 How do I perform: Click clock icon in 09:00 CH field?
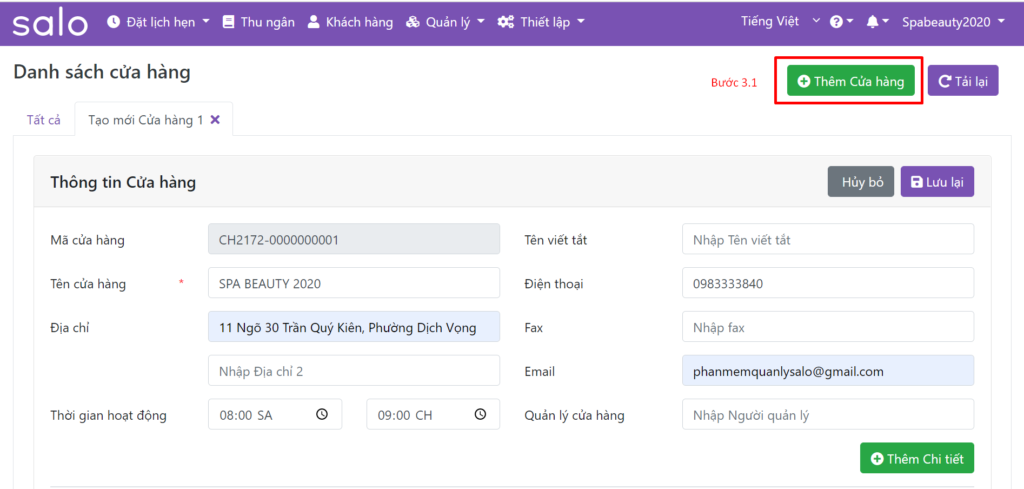click(x=480, y=414)
